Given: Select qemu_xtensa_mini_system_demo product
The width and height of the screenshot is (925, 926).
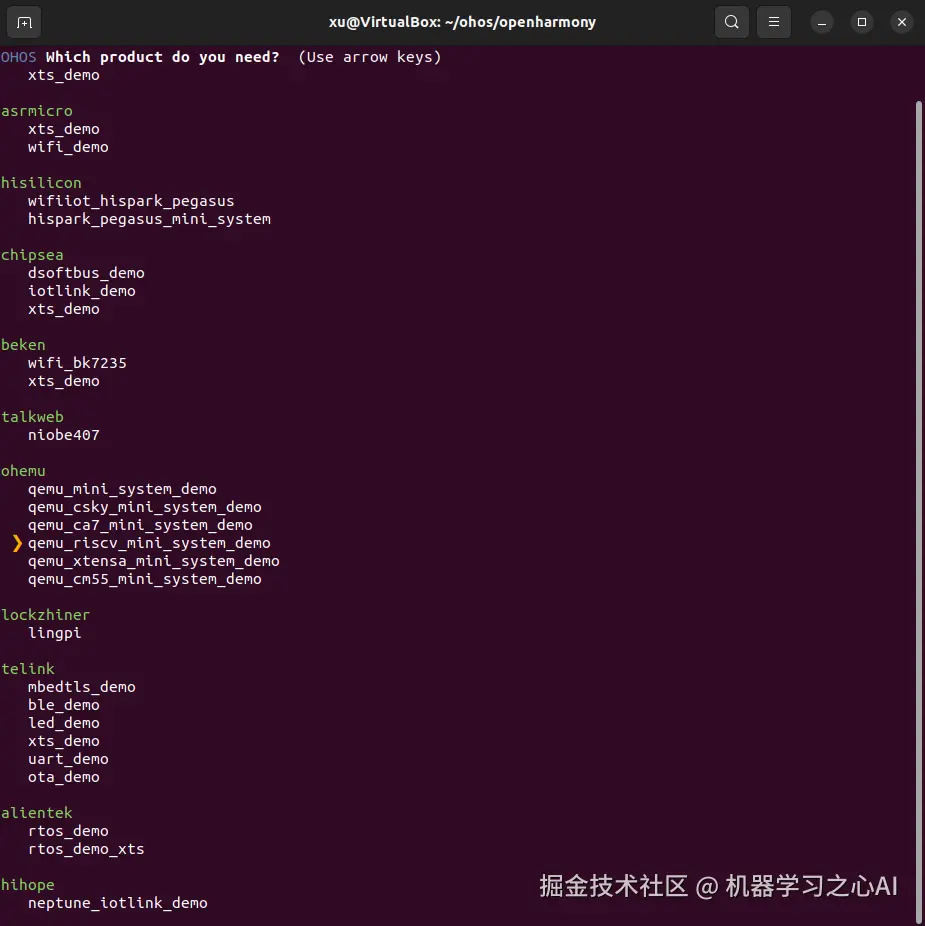Looking at the screenshot, I should click(154, 561).
